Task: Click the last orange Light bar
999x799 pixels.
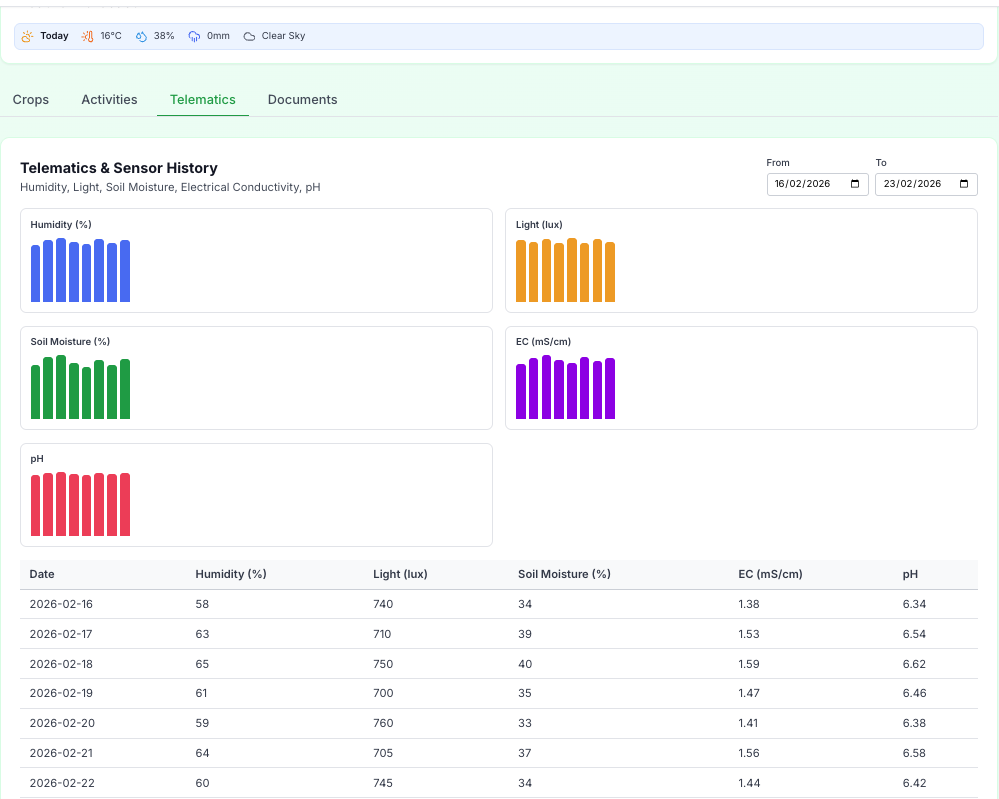Action: [610, 271]
